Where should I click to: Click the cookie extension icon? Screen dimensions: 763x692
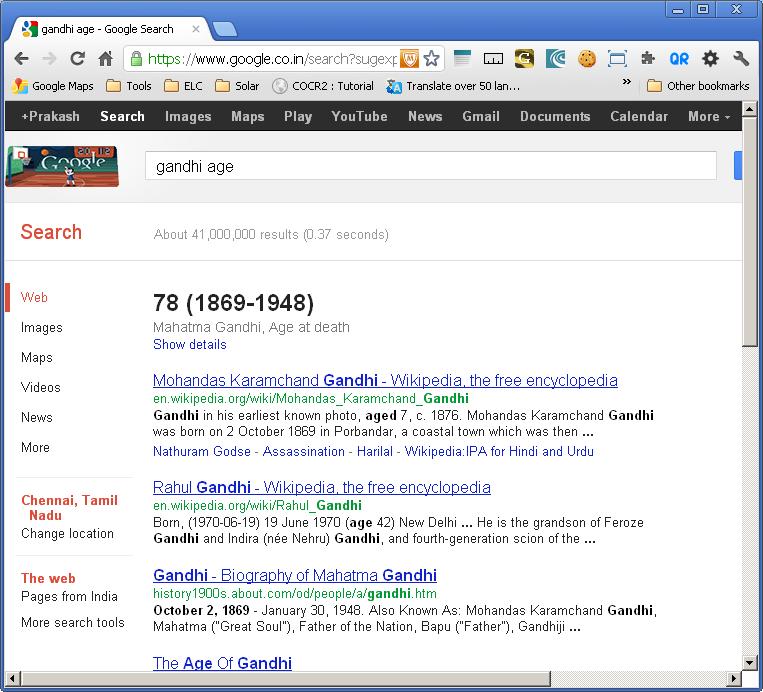(587, 59)
